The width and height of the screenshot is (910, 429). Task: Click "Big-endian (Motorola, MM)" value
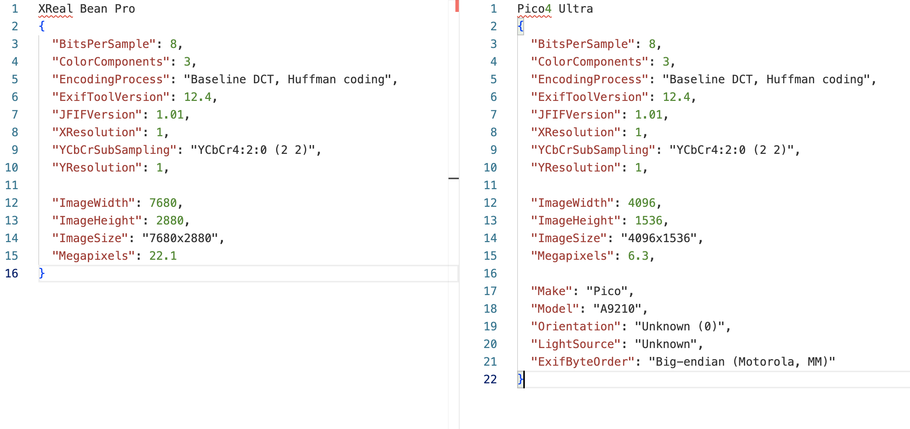pyautogui.click(x=742, y=362)
